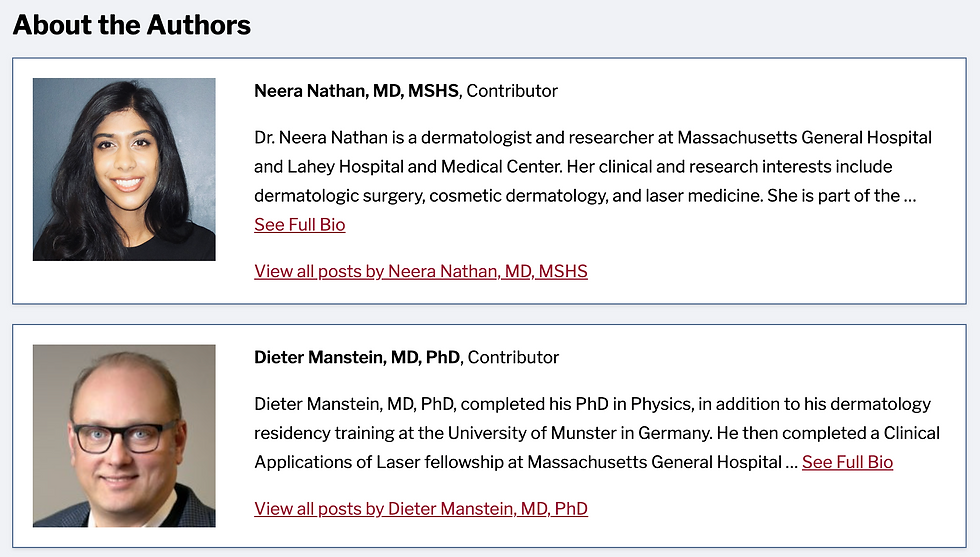
Task: View all posts by Dieter Manstein, MD, PhD
Action: [421, 509]
